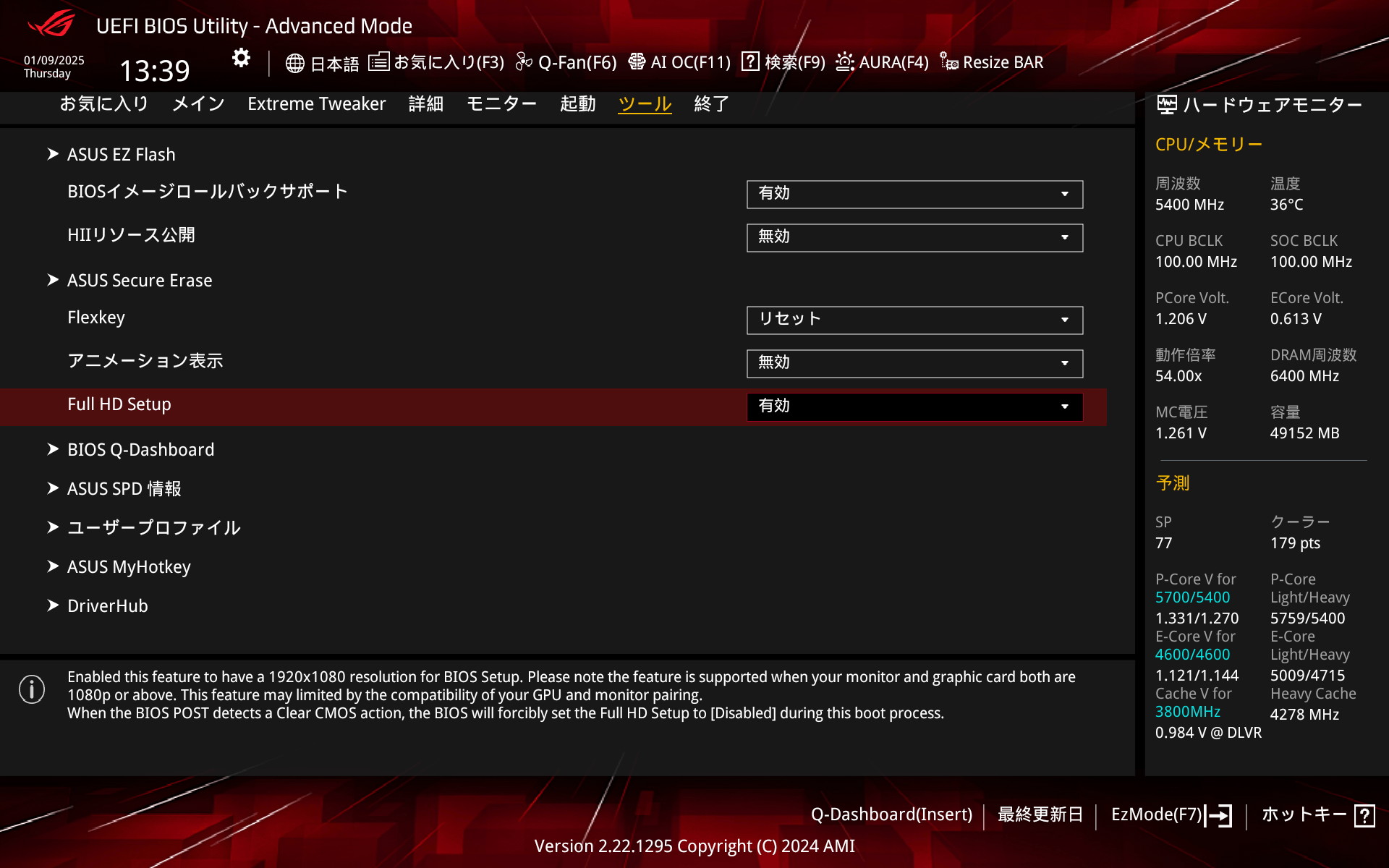1389x868 pixels.
Task: Open Q-Fan control fan icon
Action: click(524, 62)
